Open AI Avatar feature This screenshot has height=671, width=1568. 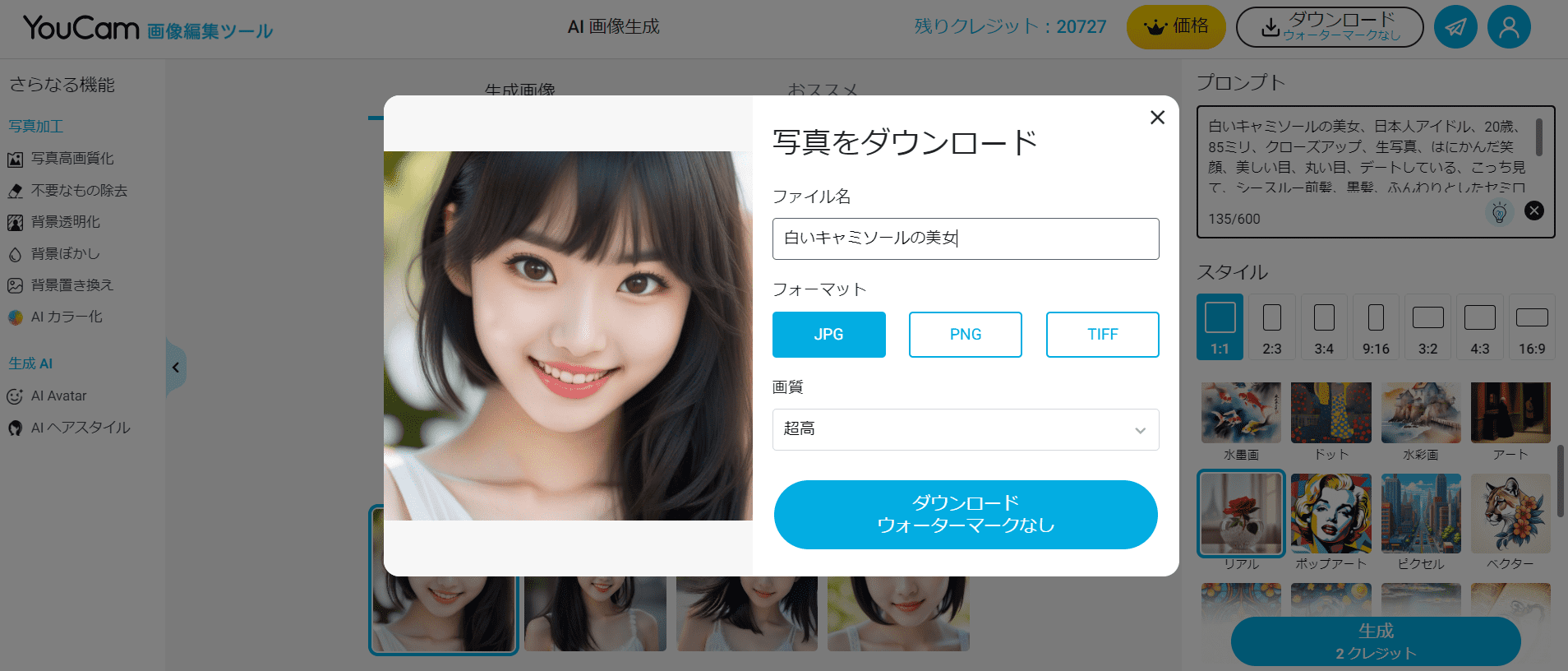(x=47, y=396)
